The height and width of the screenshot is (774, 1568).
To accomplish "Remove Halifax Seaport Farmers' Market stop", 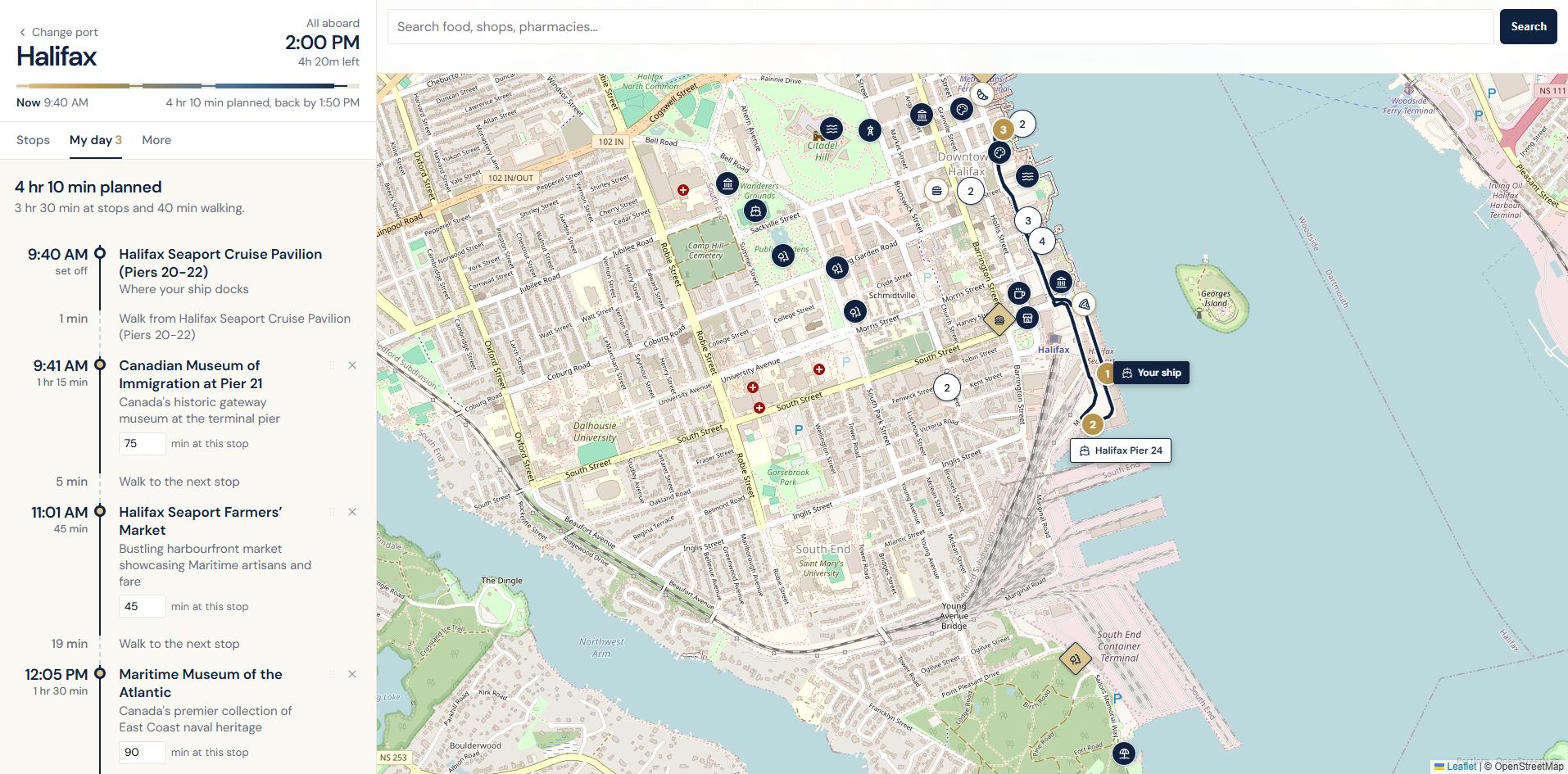I will click(352, 512).
